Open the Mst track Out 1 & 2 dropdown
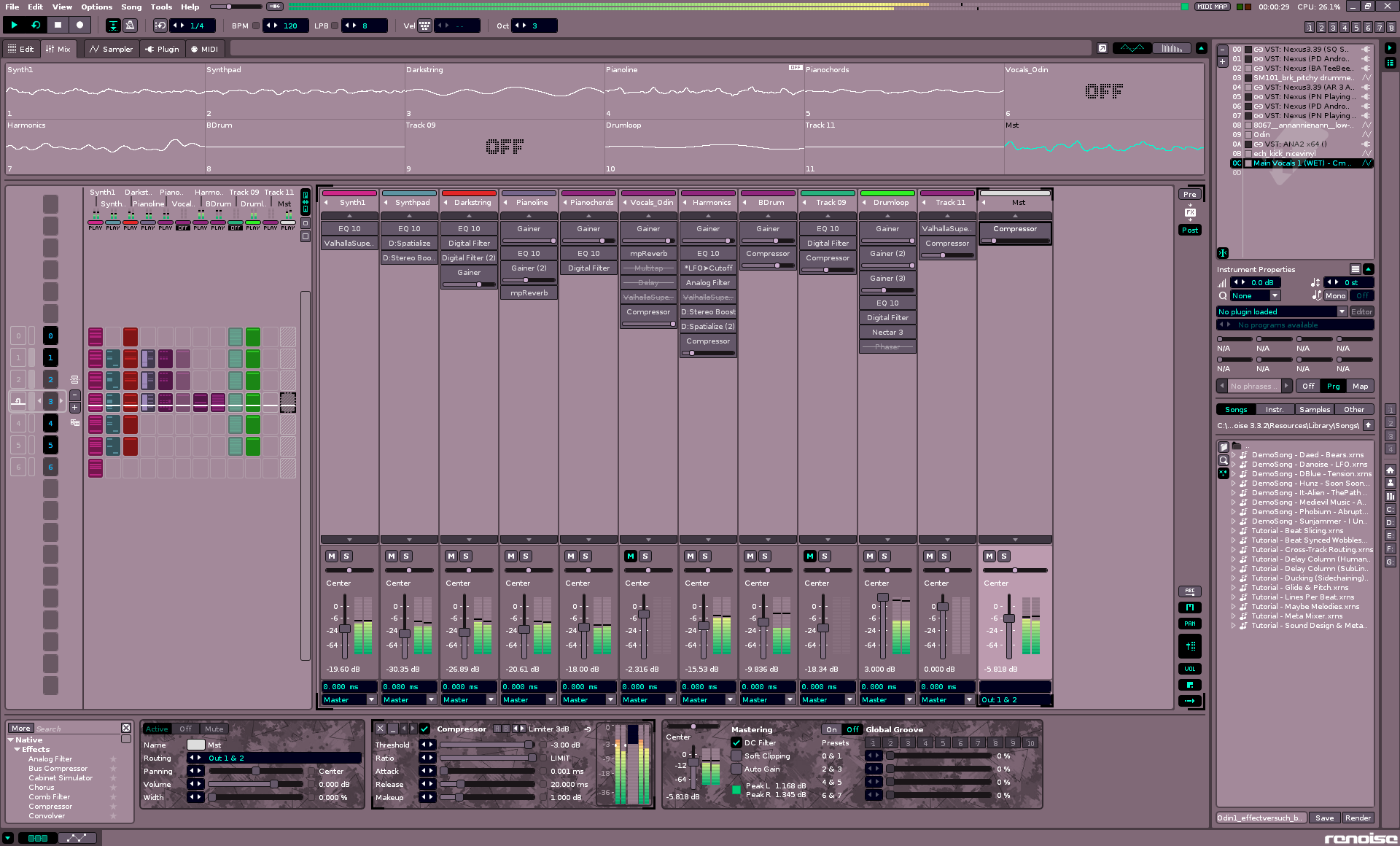 1015,699
